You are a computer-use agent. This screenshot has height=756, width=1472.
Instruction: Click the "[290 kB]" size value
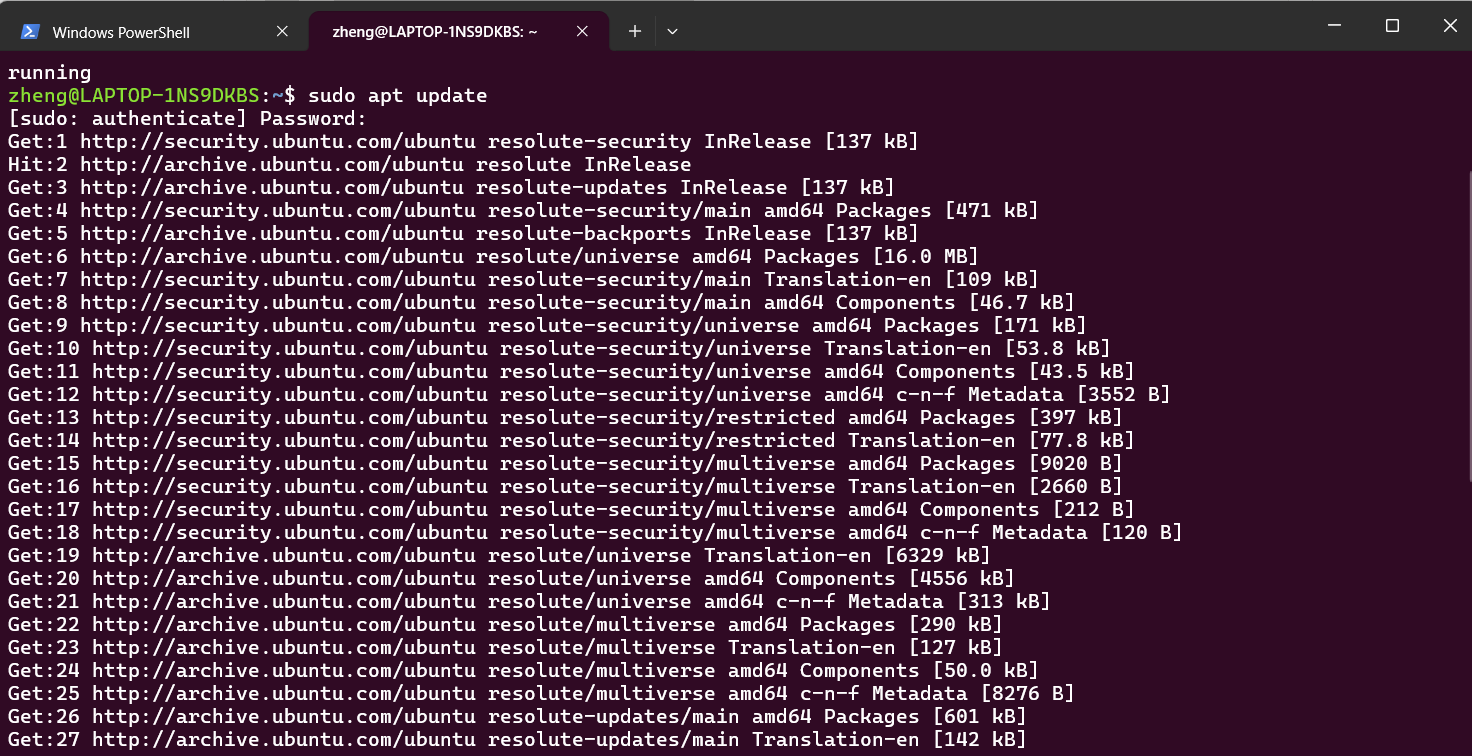(x=955, y=625)
